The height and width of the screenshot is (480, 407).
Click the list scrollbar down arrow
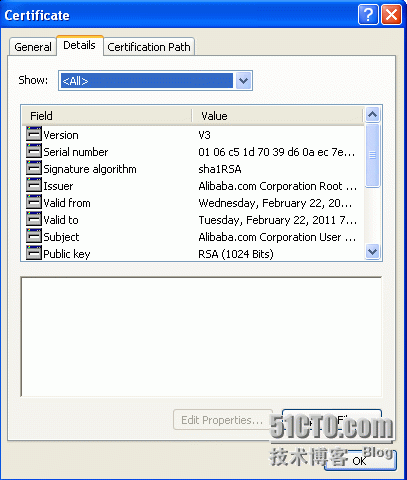(372, 251)
